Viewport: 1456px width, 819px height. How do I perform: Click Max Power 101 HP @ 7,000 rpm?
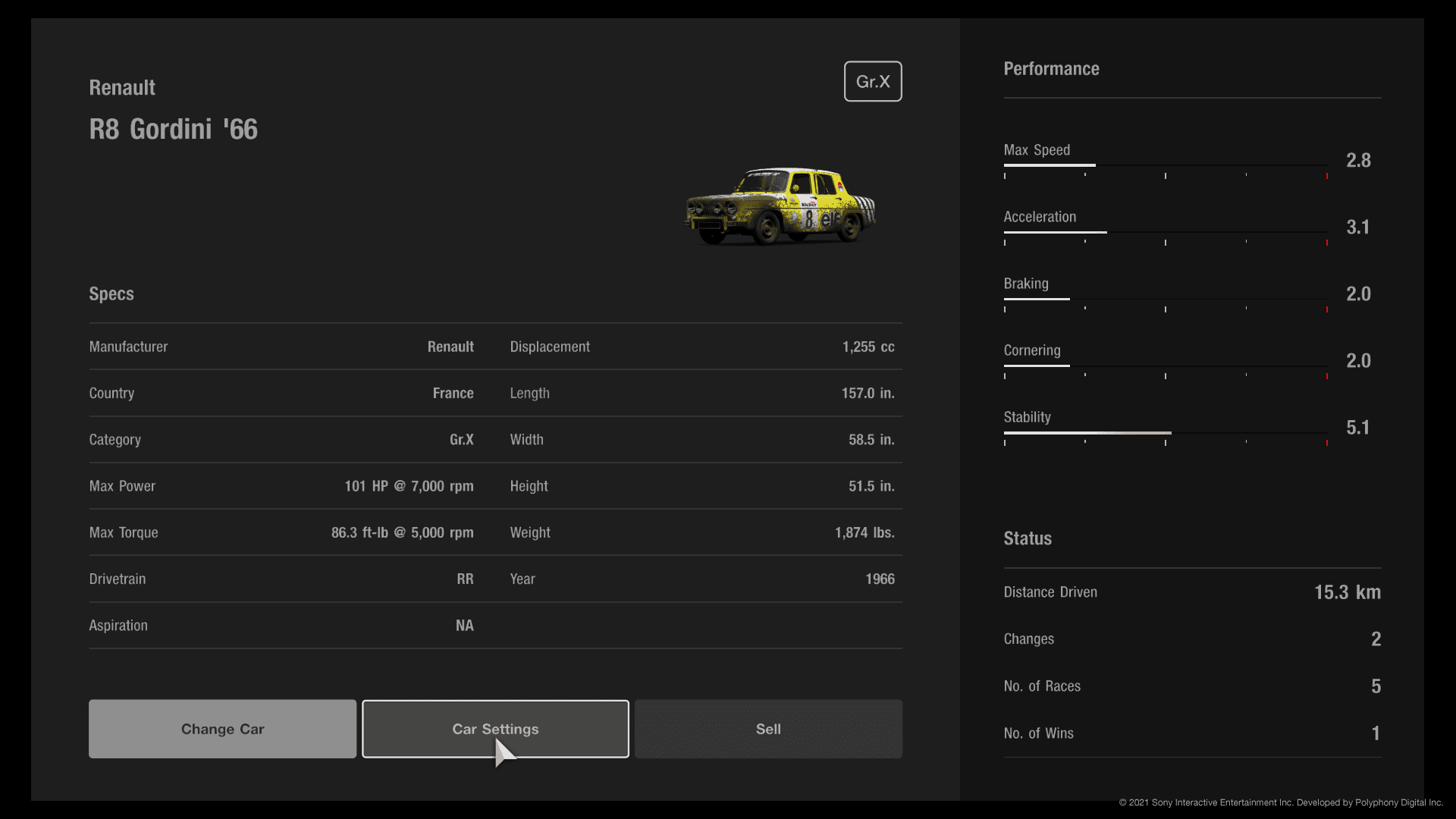(409, 486)
